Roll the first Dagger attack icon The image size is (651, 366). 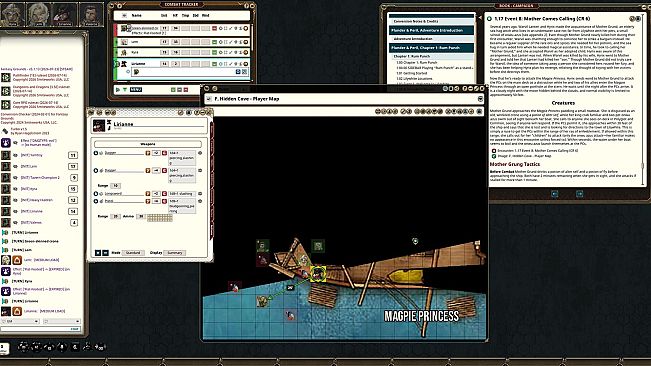[x=147, y=153]
